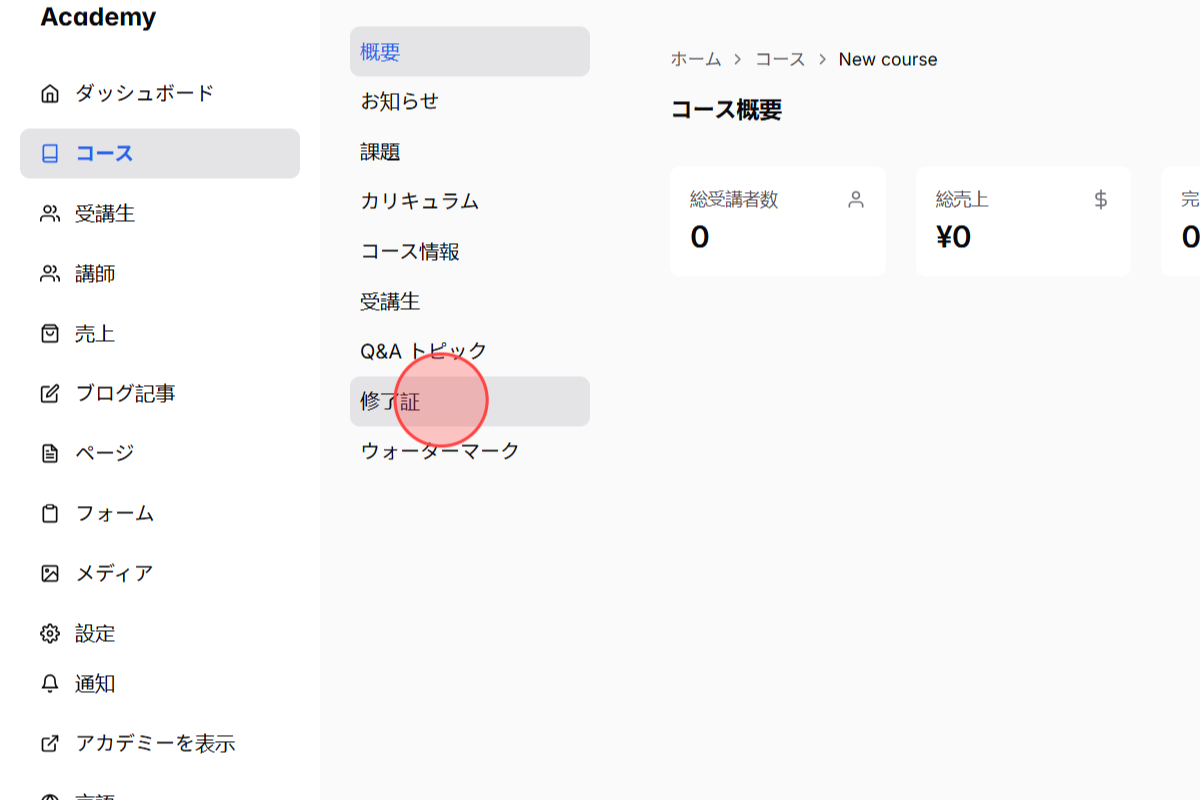Click the 受講生 people icon
Image resolution: width=1200 pixels, height=800 pixels.
click(x=48, y=213)
